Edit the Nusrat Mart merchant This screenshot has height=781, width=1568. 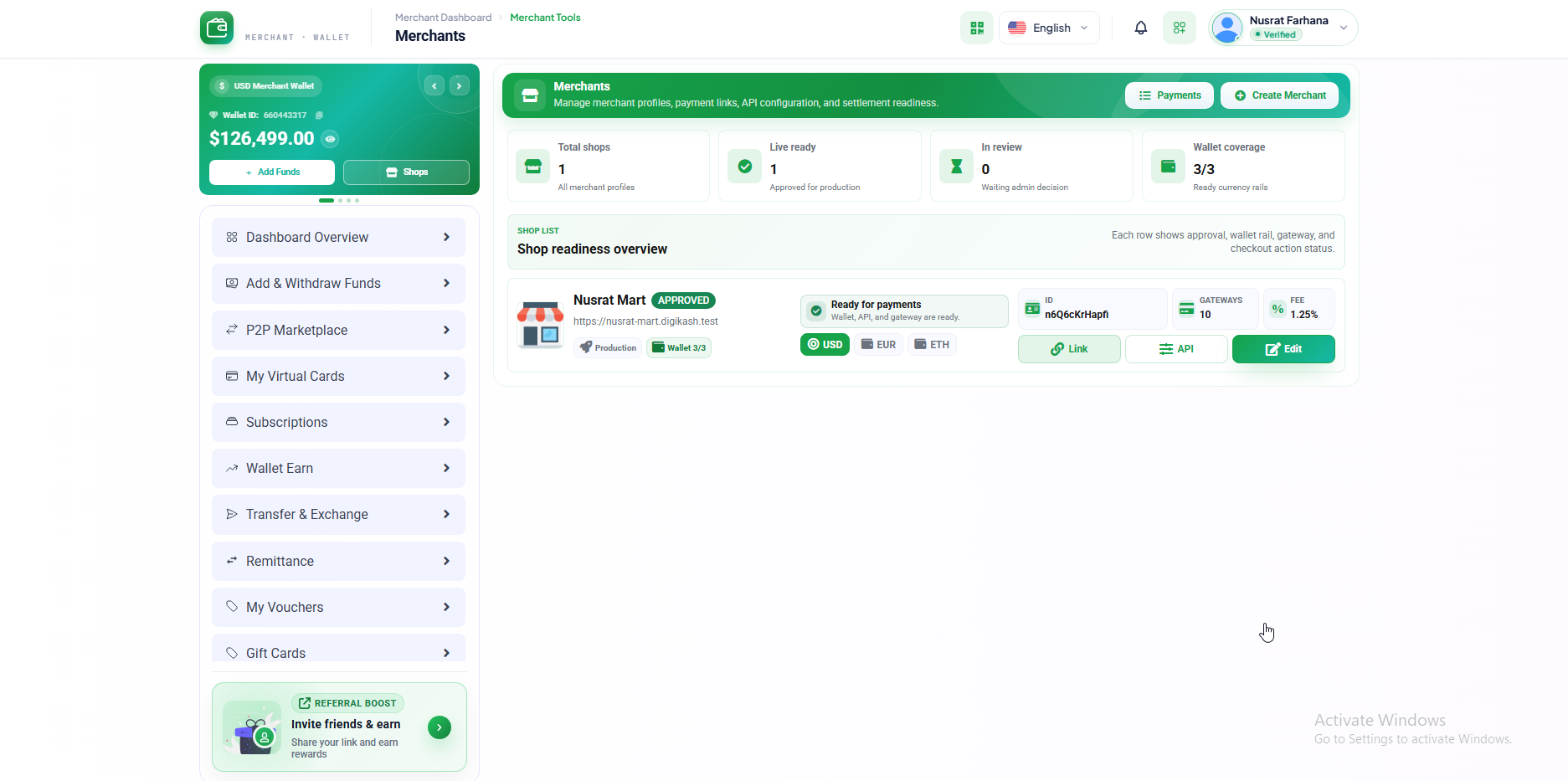point(1283,349)
